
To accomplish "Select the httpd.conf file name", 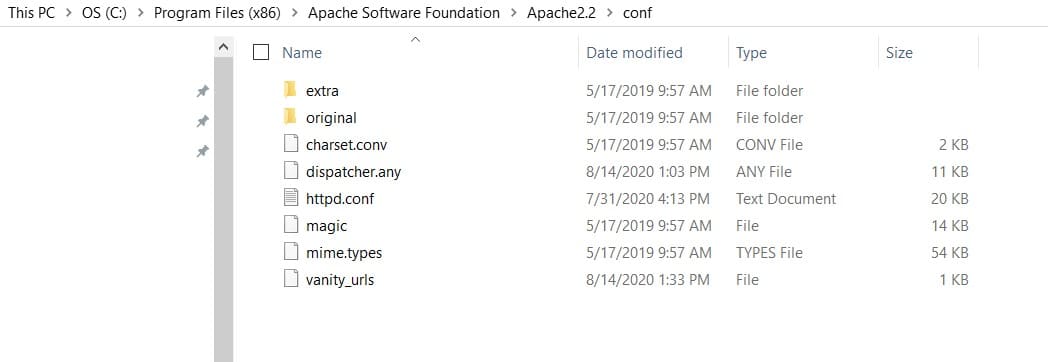I will (x=340, y=199).
